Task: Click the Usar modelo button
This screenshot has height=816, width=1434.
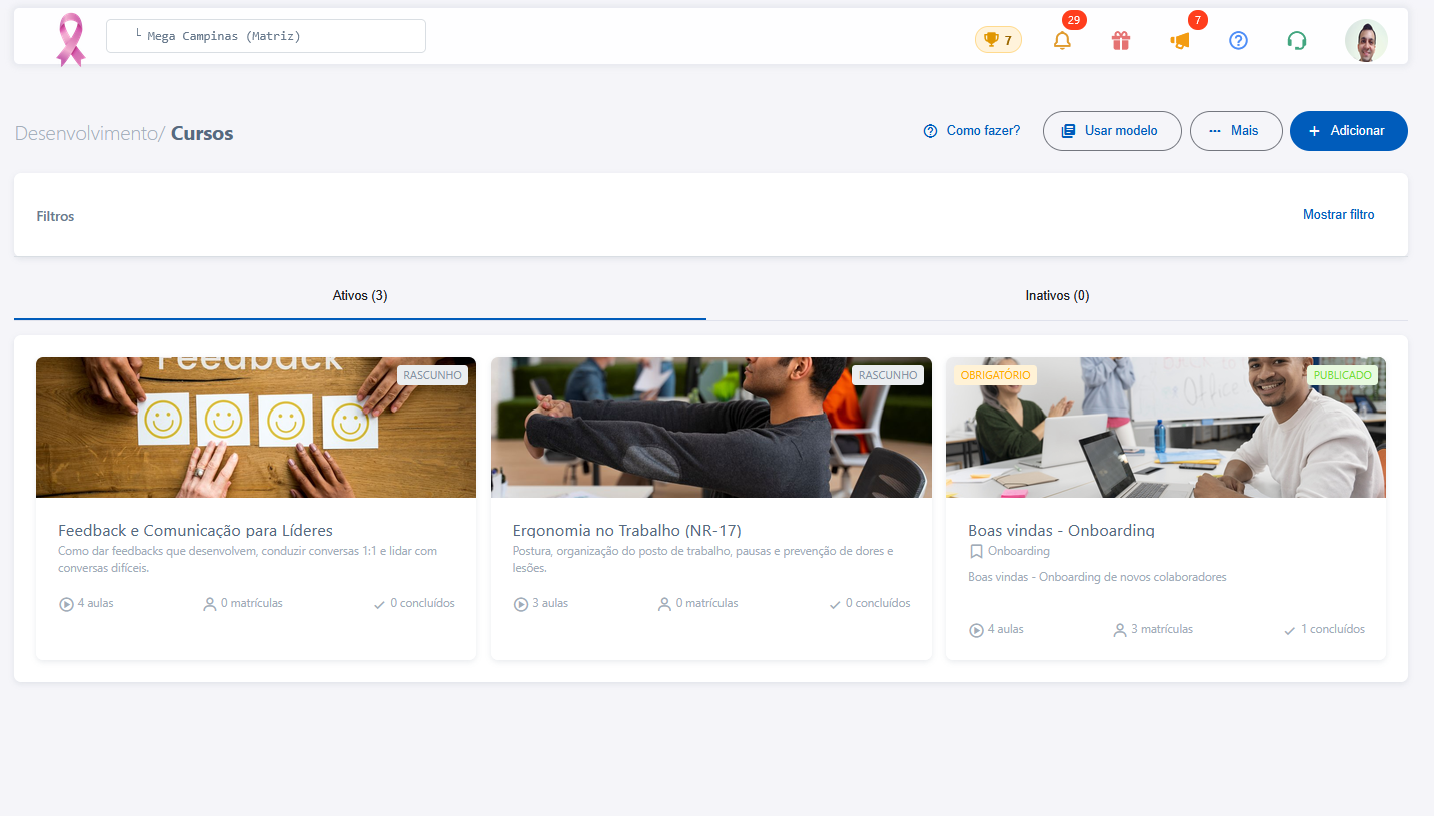Action: [1112, 131]
